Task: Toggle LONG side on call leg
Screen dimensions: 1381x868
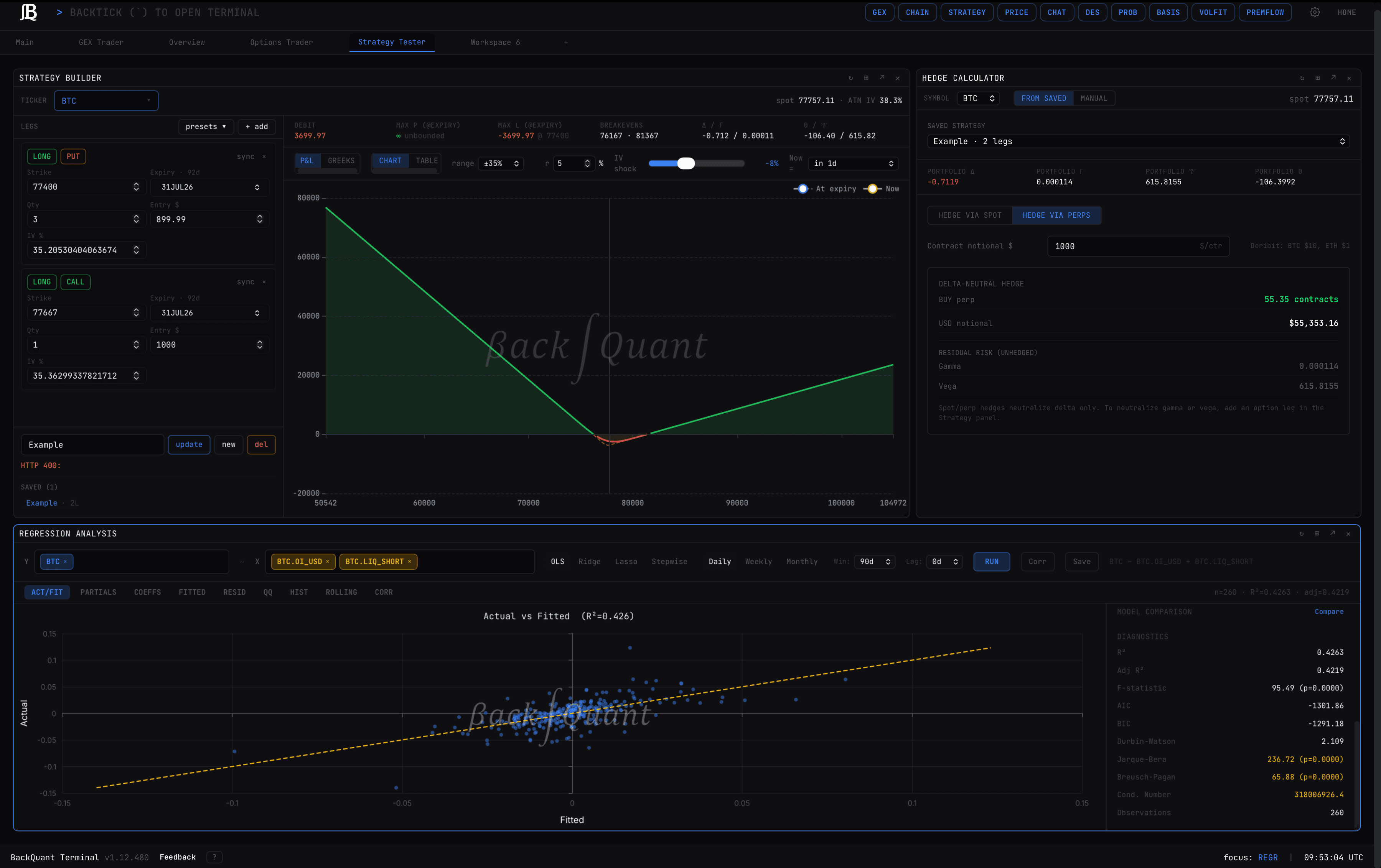Action: 41,282
